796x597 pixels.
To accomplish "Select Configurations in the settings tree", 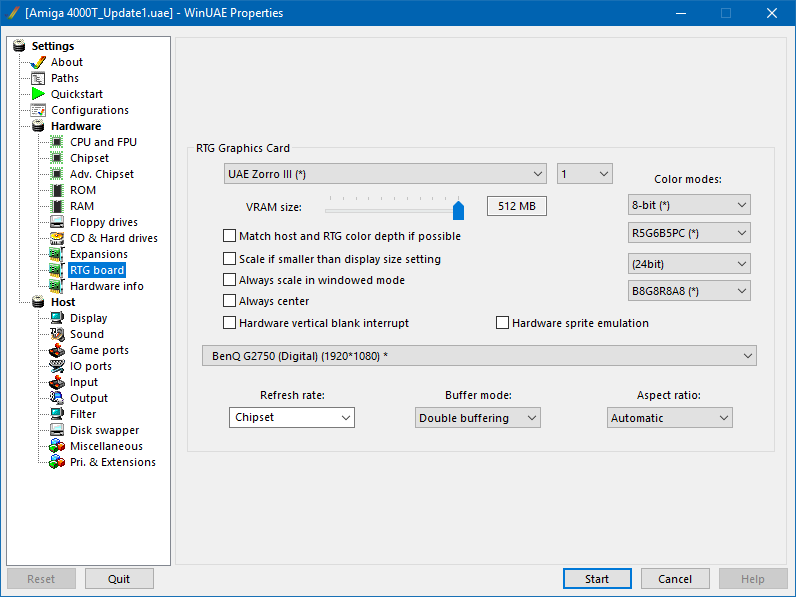I will [x=90, y=110].
